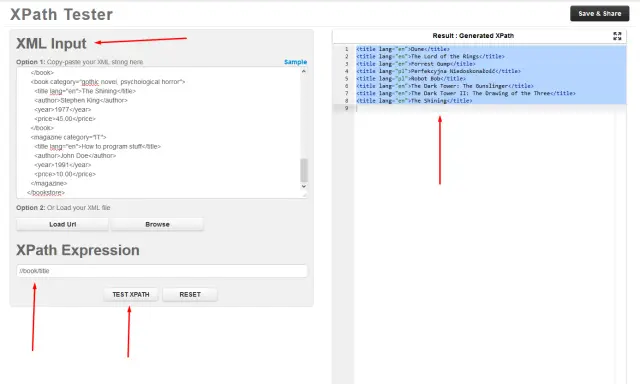Click the 'How to program stuff' title line in the XML input

coord(98,146)
